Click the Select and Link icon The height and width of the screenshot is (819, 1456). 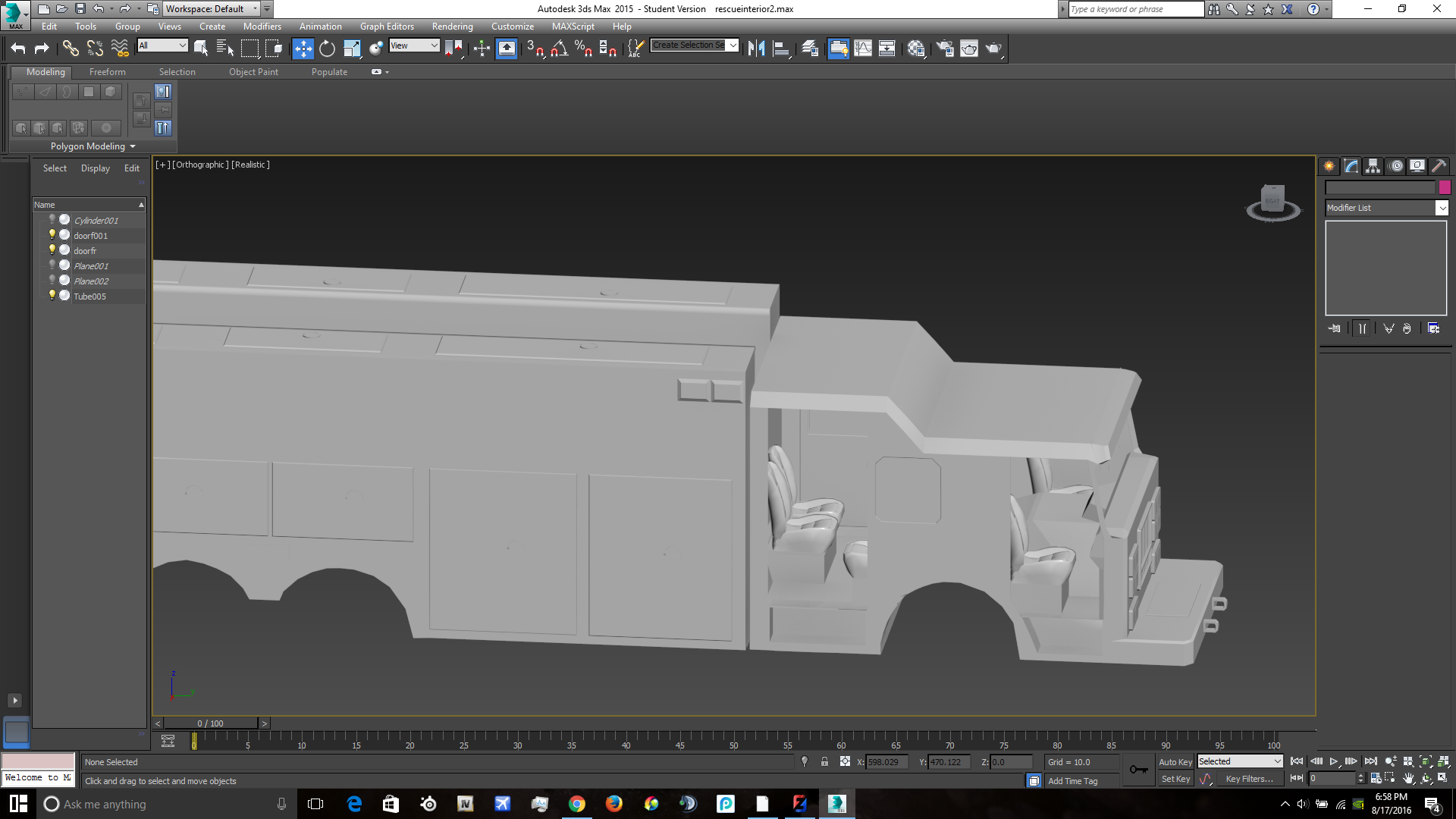(71, 49)
